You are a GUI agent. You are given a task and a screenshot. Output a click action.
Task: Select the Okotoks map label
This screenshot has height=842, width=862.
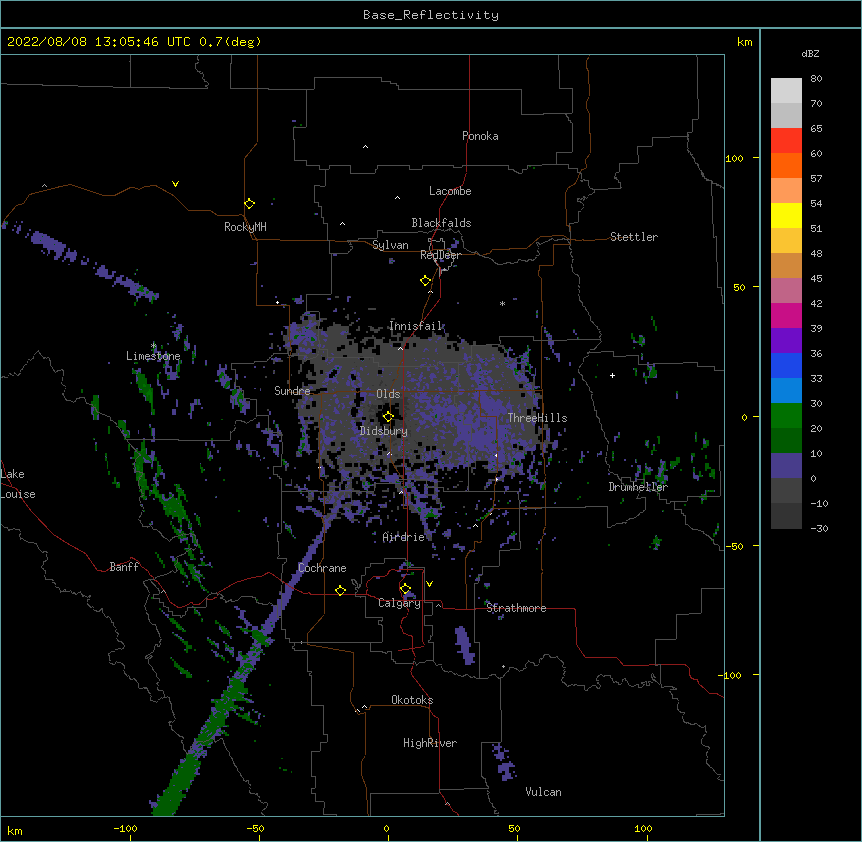coord(412,700)
